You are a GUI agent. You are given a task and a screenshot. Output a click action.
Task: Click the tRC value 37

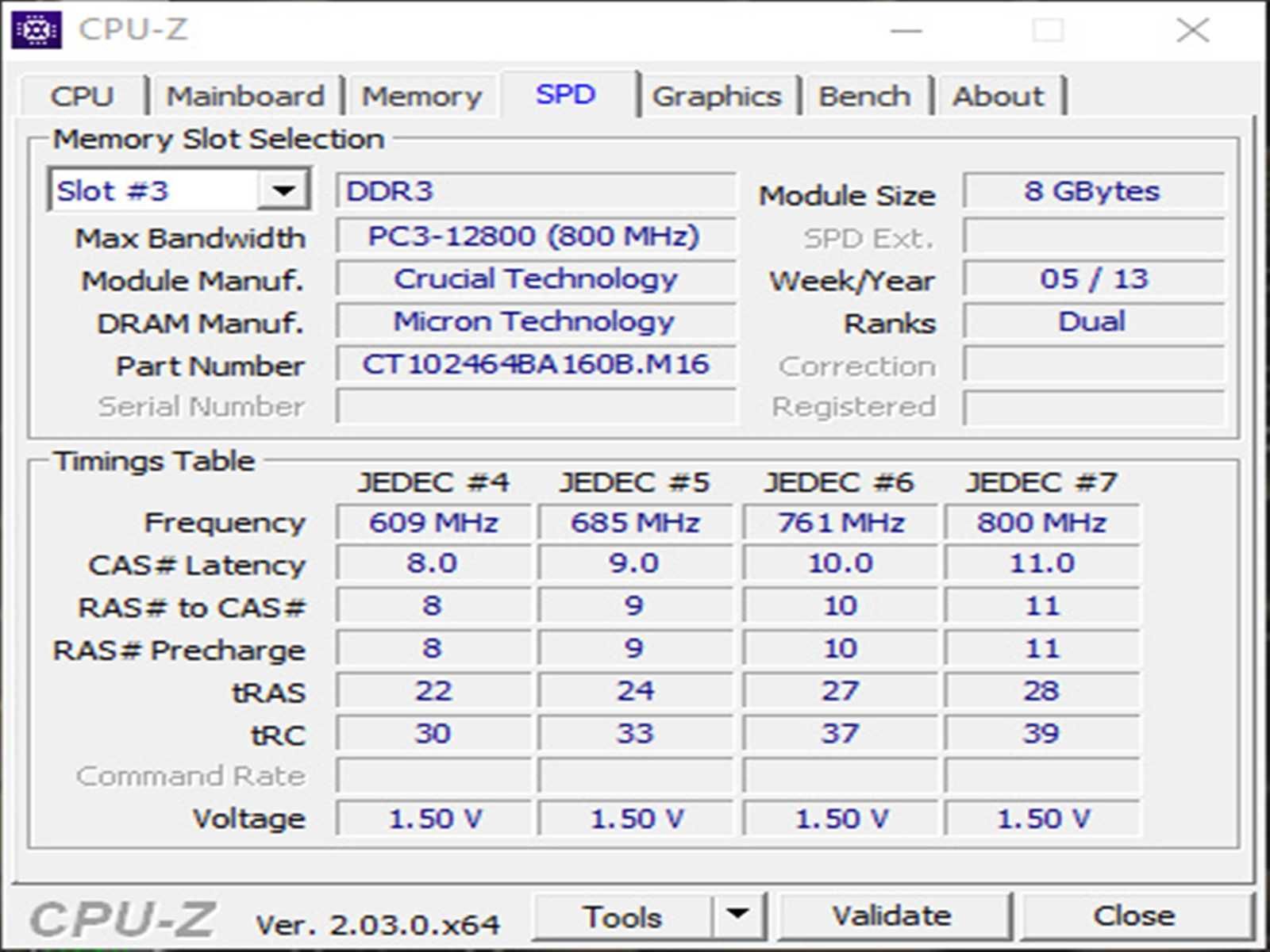pos(841,734)
